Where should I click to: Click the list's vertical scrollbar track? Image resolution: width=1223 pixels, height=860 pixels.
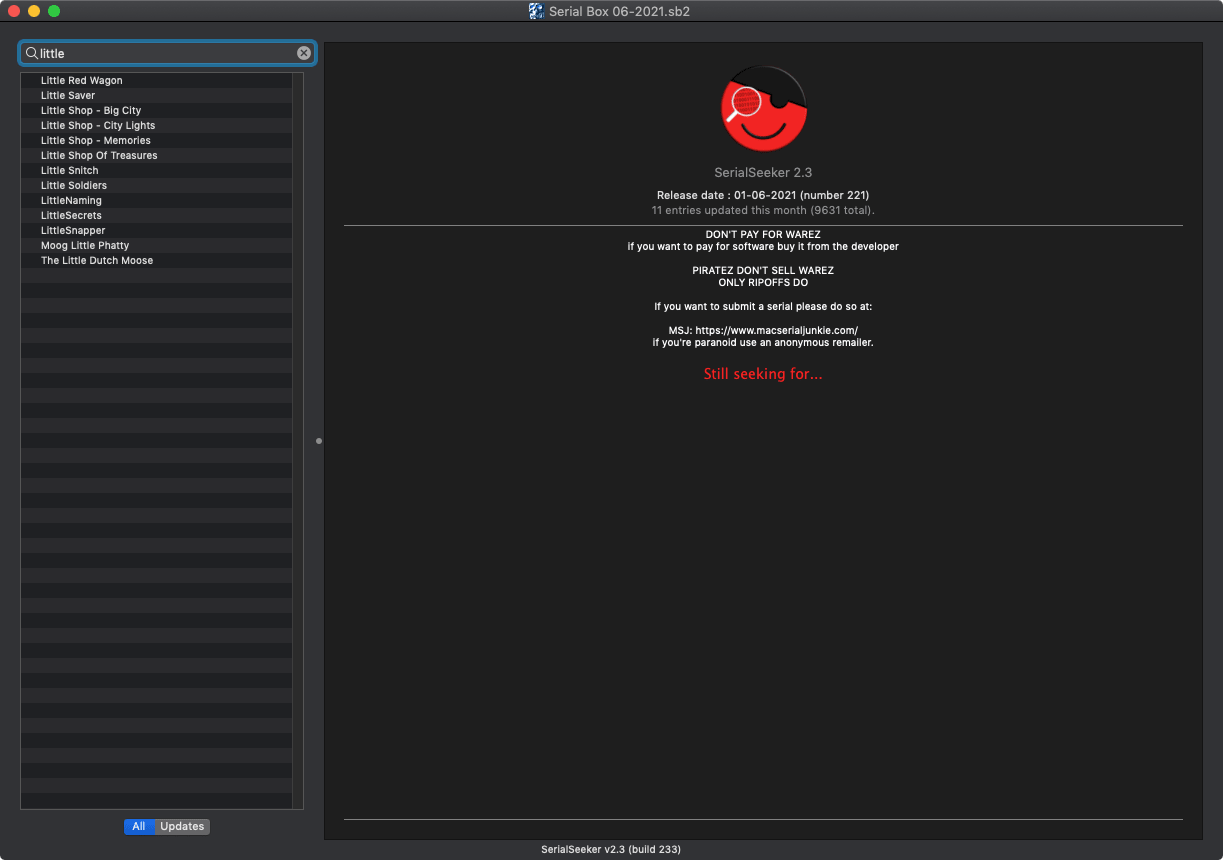click(x=297, y=440)
